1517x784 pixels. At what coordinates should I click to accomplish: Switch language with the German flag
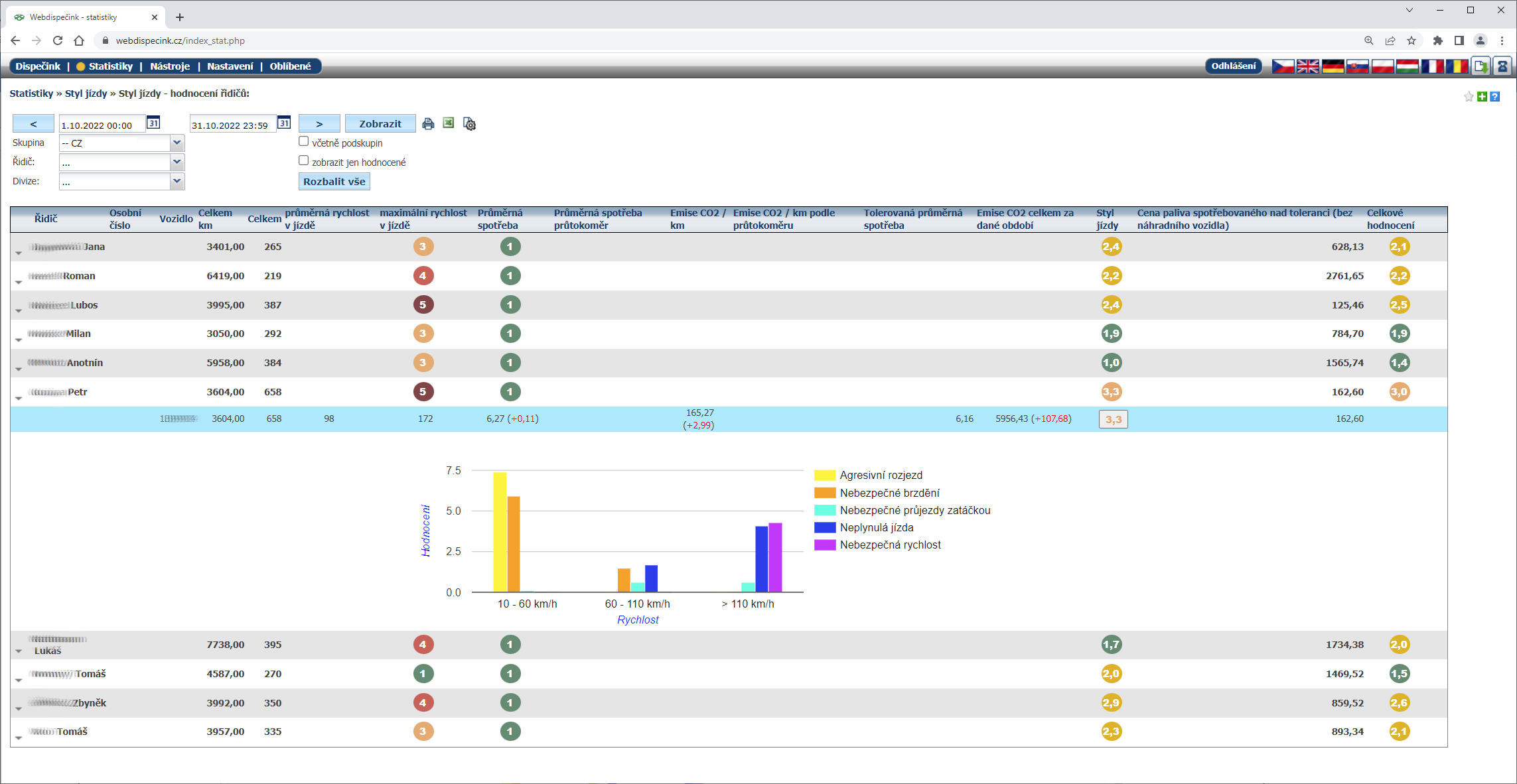(1333, 66)
